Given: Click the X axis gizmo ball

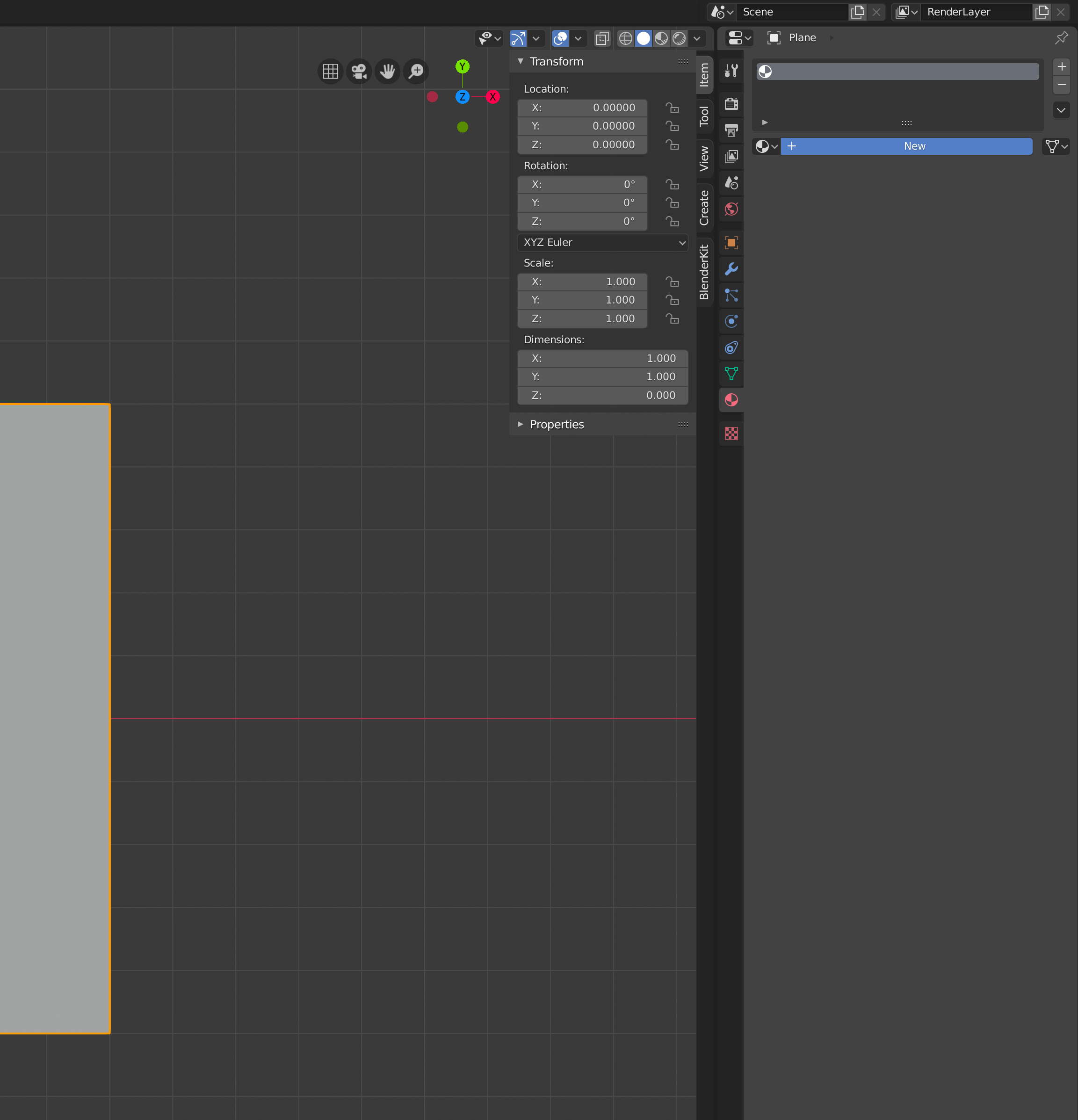Looking at the screenshot, I should point(493,97).
